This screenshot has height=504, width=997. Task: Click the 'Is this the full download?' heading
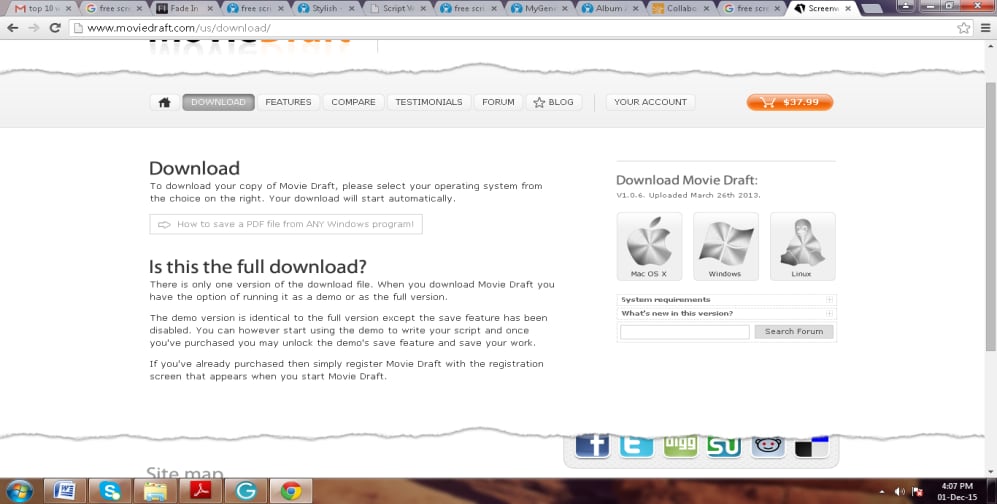pos(258,266)
